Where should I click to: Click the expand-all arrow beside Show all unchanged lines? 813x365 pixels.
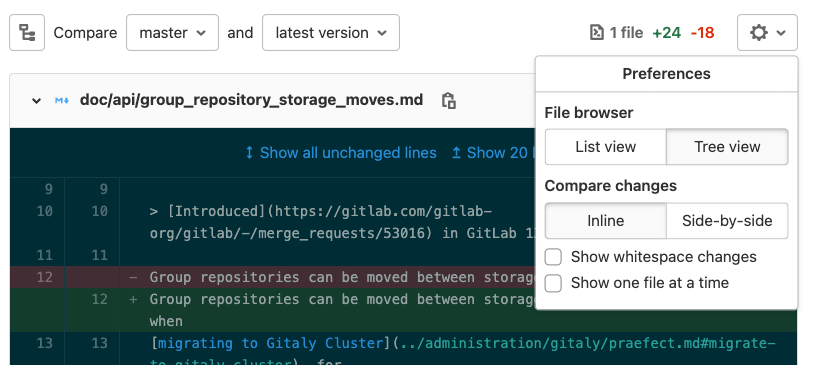click(249, 152)
